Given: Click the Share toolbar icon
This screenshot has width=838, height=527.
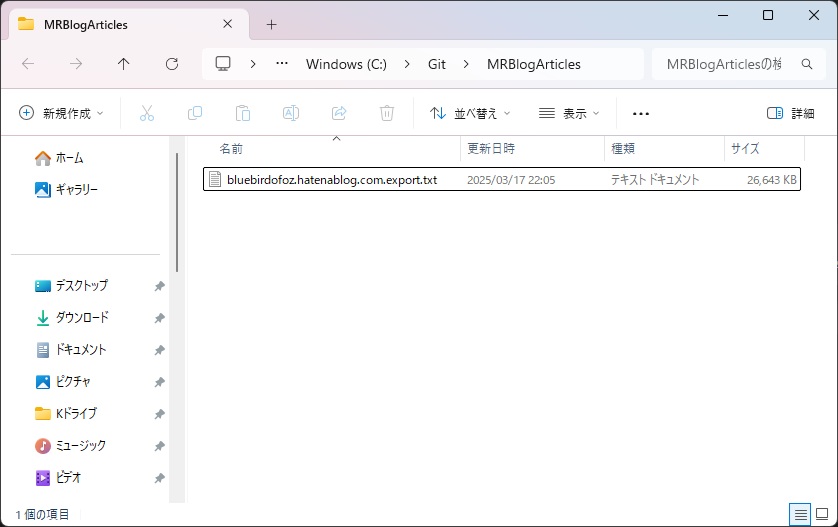Looking at the screenshot, I should (339, 113).
